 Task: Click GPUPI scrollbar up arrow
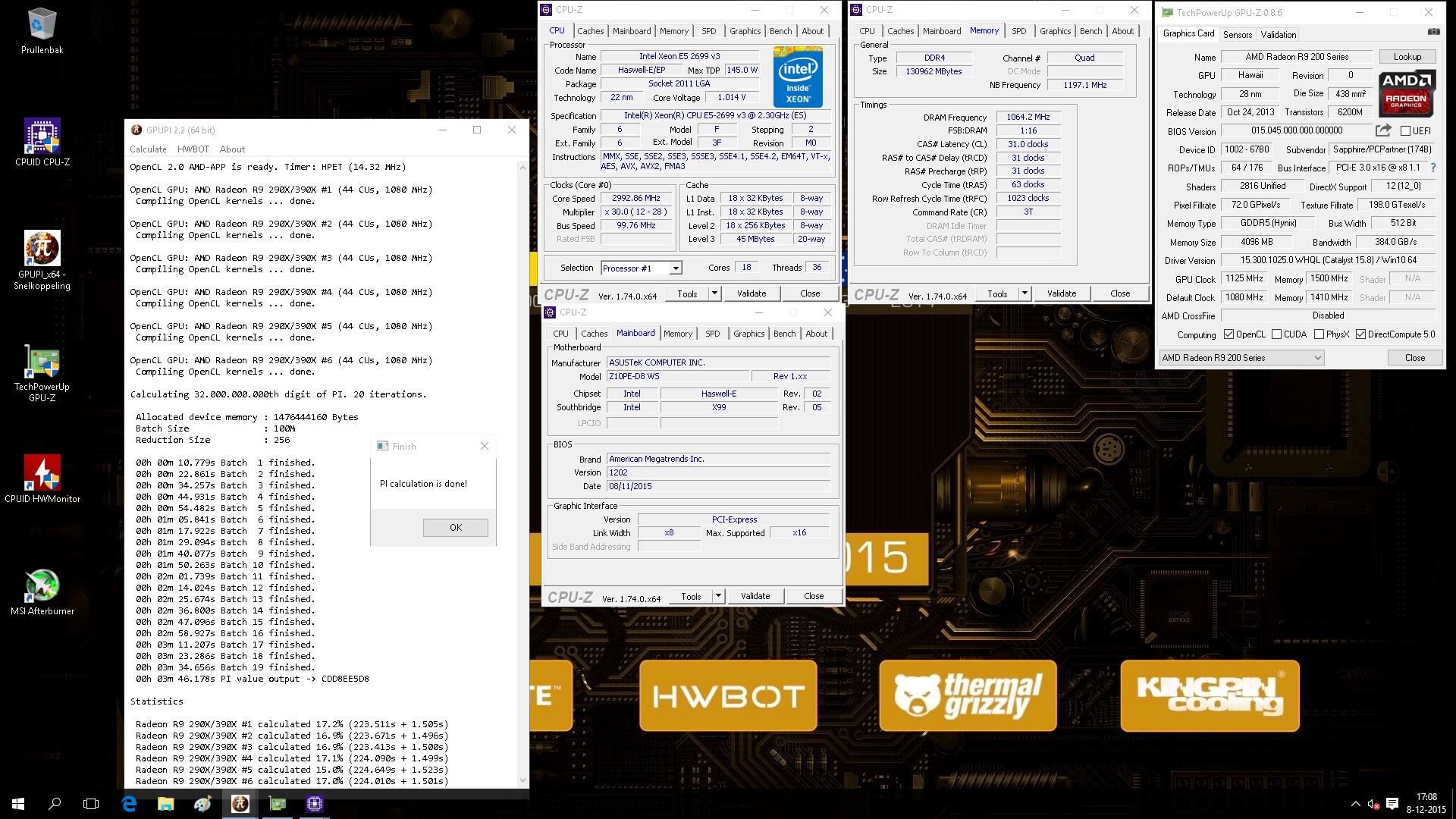(x=522, y=166)
